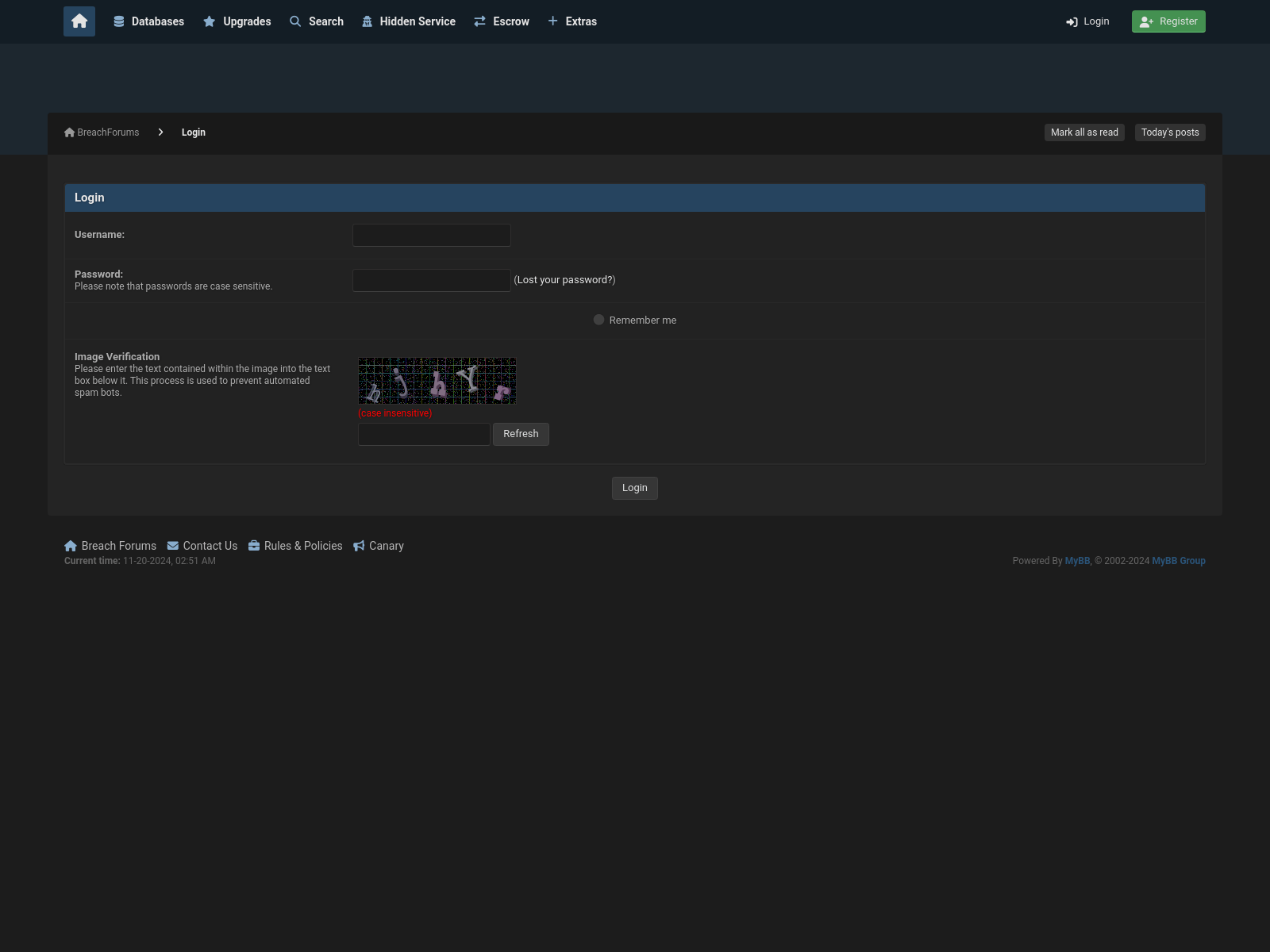Viewport: 1270px width, 952px height.
Task: Open the Contact Us footer link
Action: 210,546
